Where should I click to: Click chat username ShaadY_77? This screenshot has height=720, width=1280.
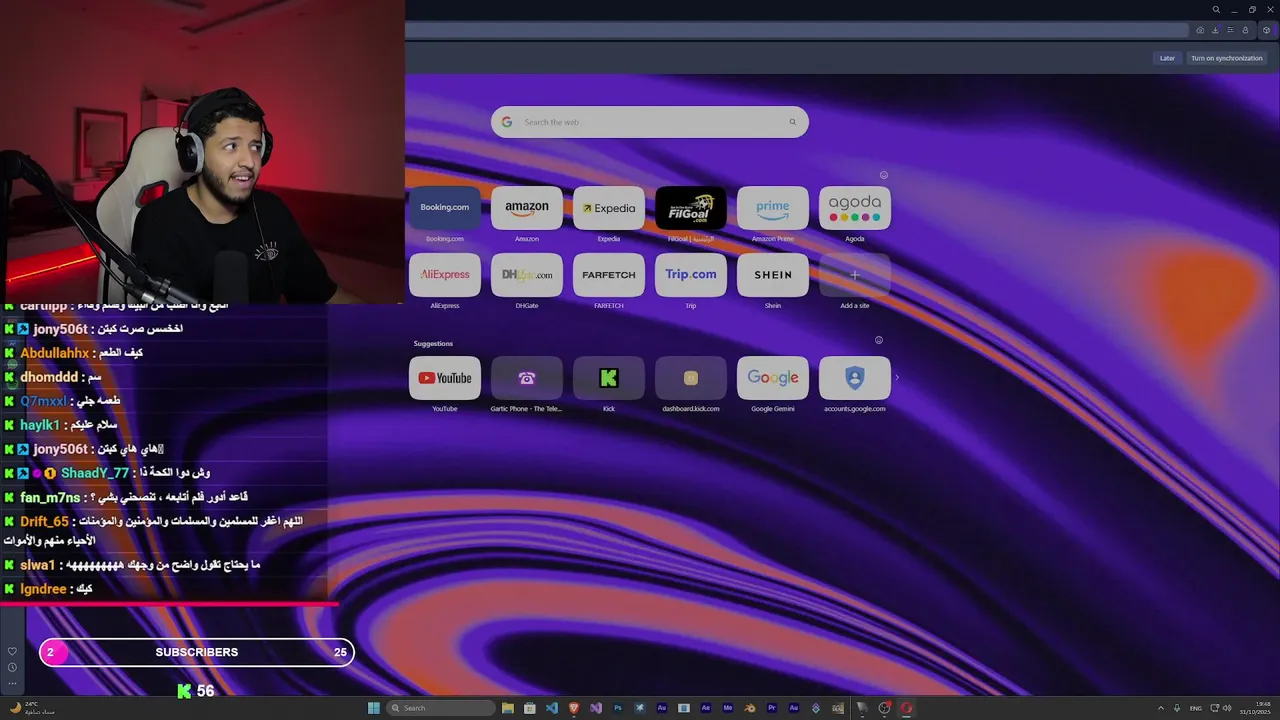click(x=95, y=474)
